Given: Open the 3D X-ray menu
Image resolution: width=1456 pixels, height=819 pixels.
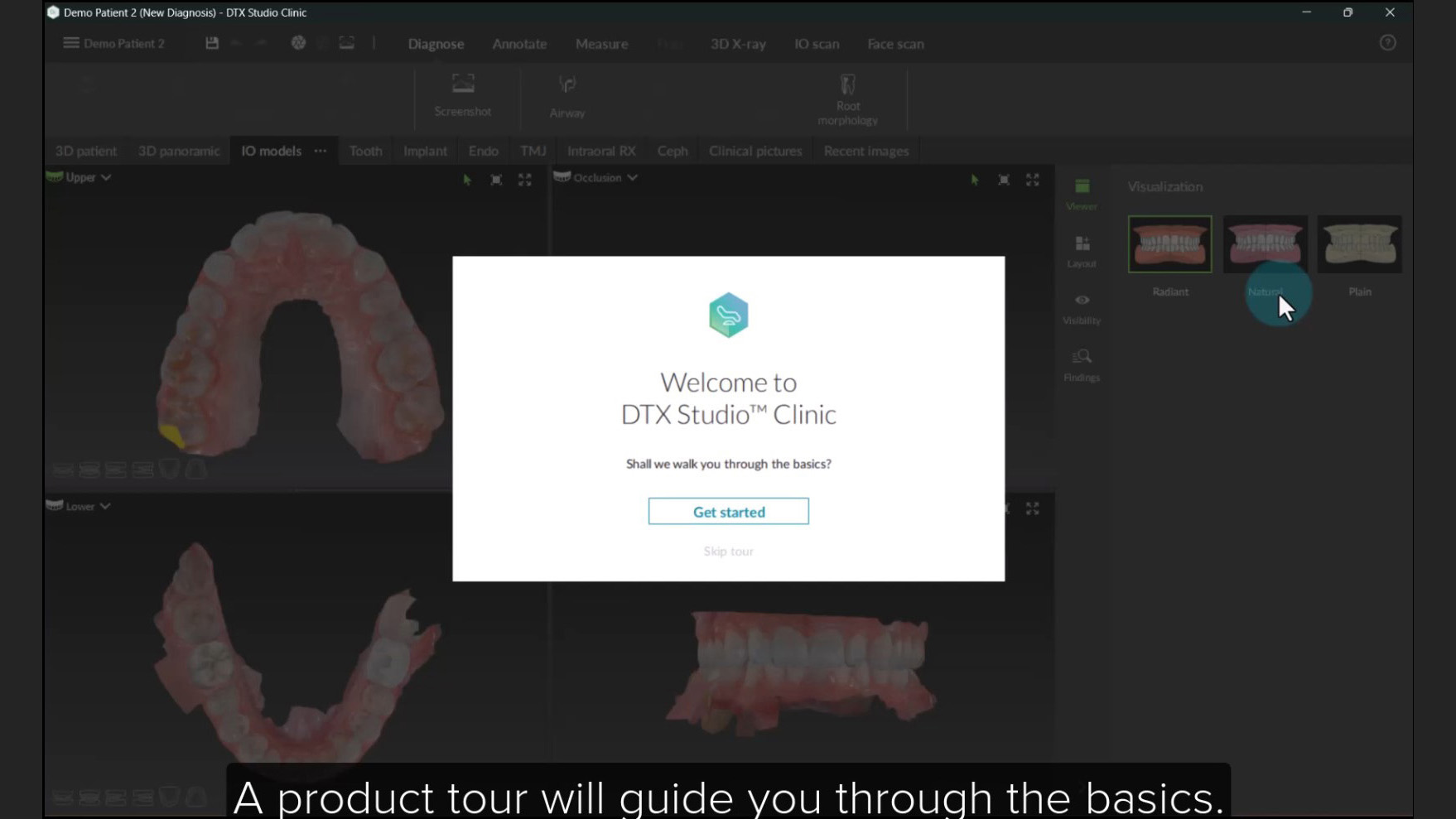Looking at the screenshot, I should (738, 44).
